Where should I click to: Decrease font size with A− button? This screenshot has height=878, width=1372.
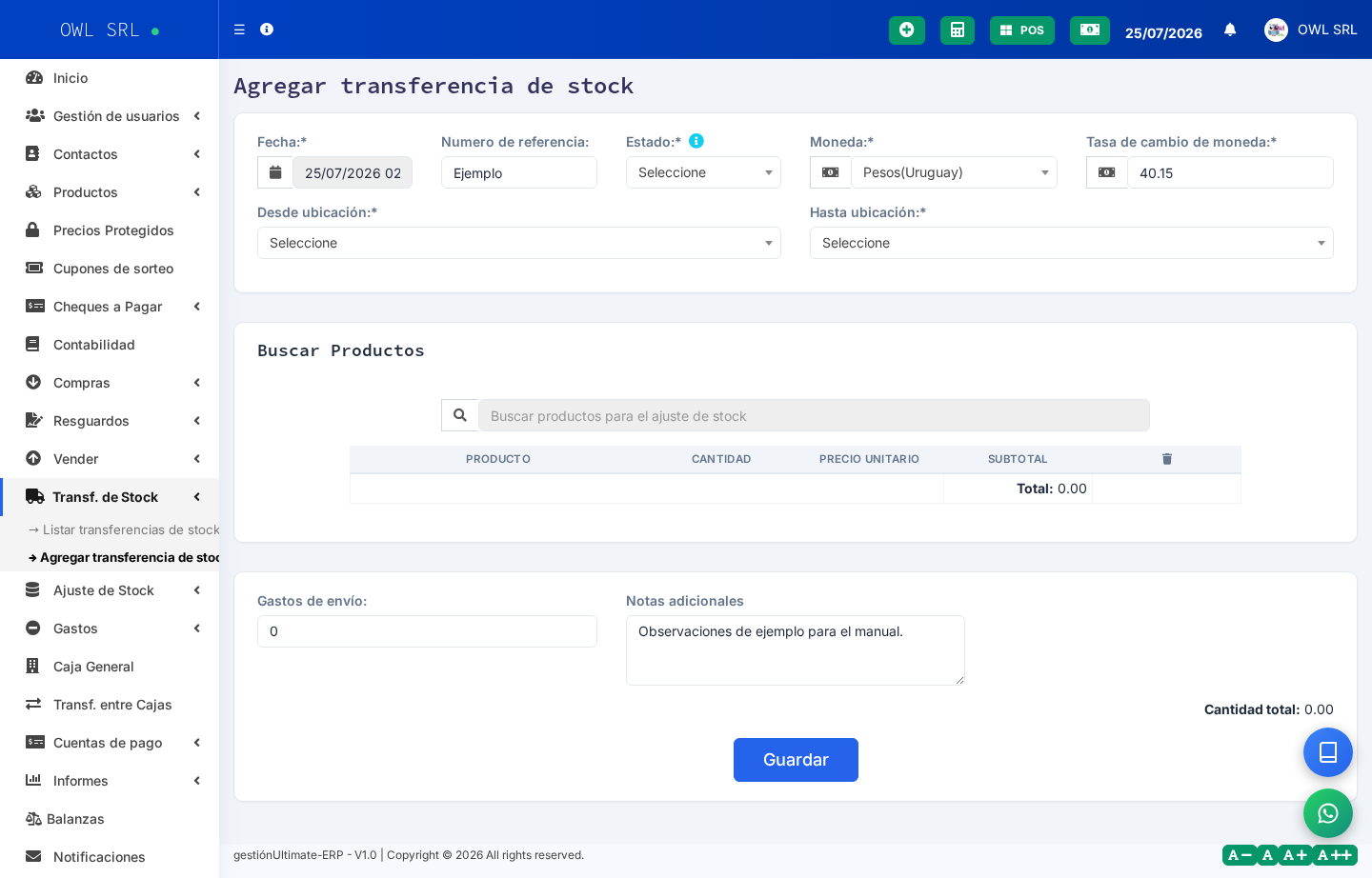pyautogui.click(x=1240, y=855)
